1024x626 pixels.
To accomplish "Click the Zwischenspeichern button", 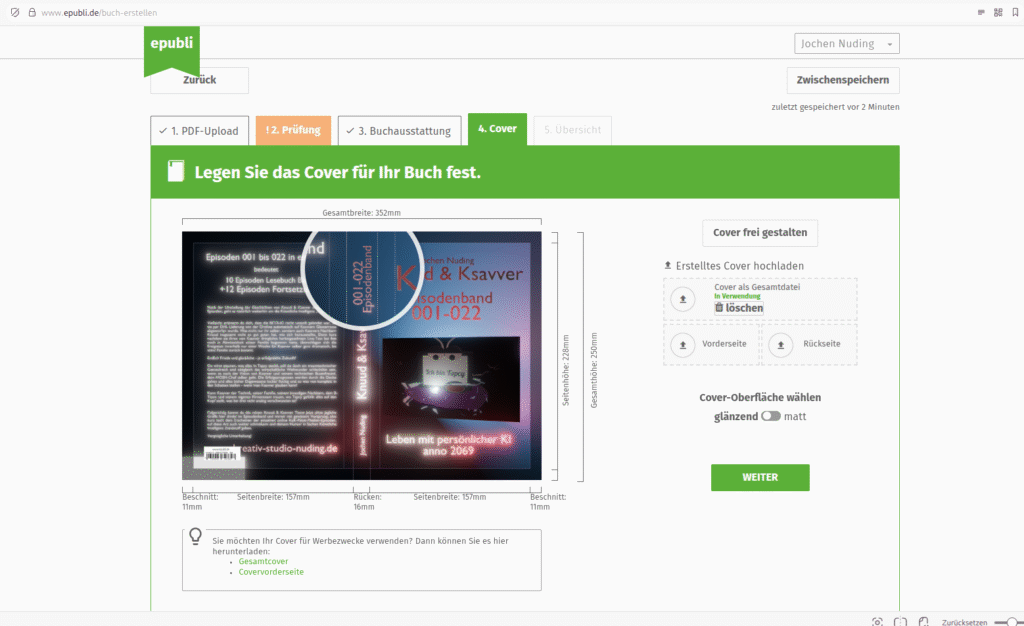I will pyautogui.click(x=842, y=80).
